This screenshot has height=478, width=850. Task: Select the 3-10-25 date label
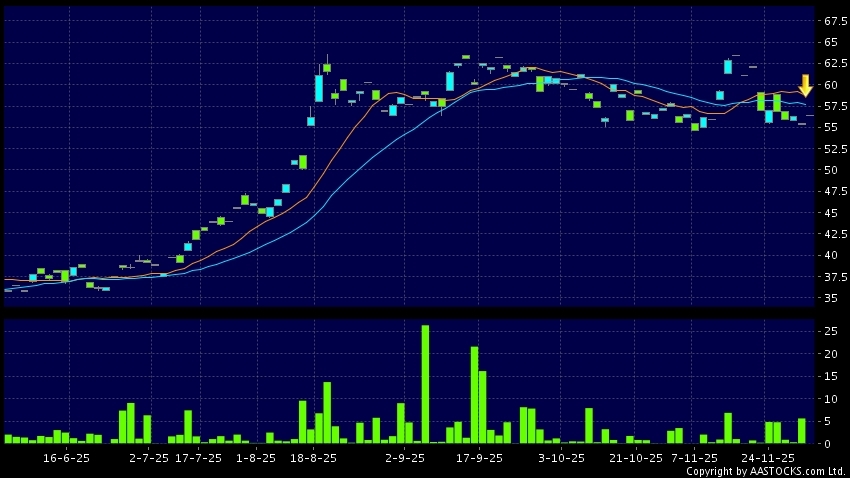(561, 457)
